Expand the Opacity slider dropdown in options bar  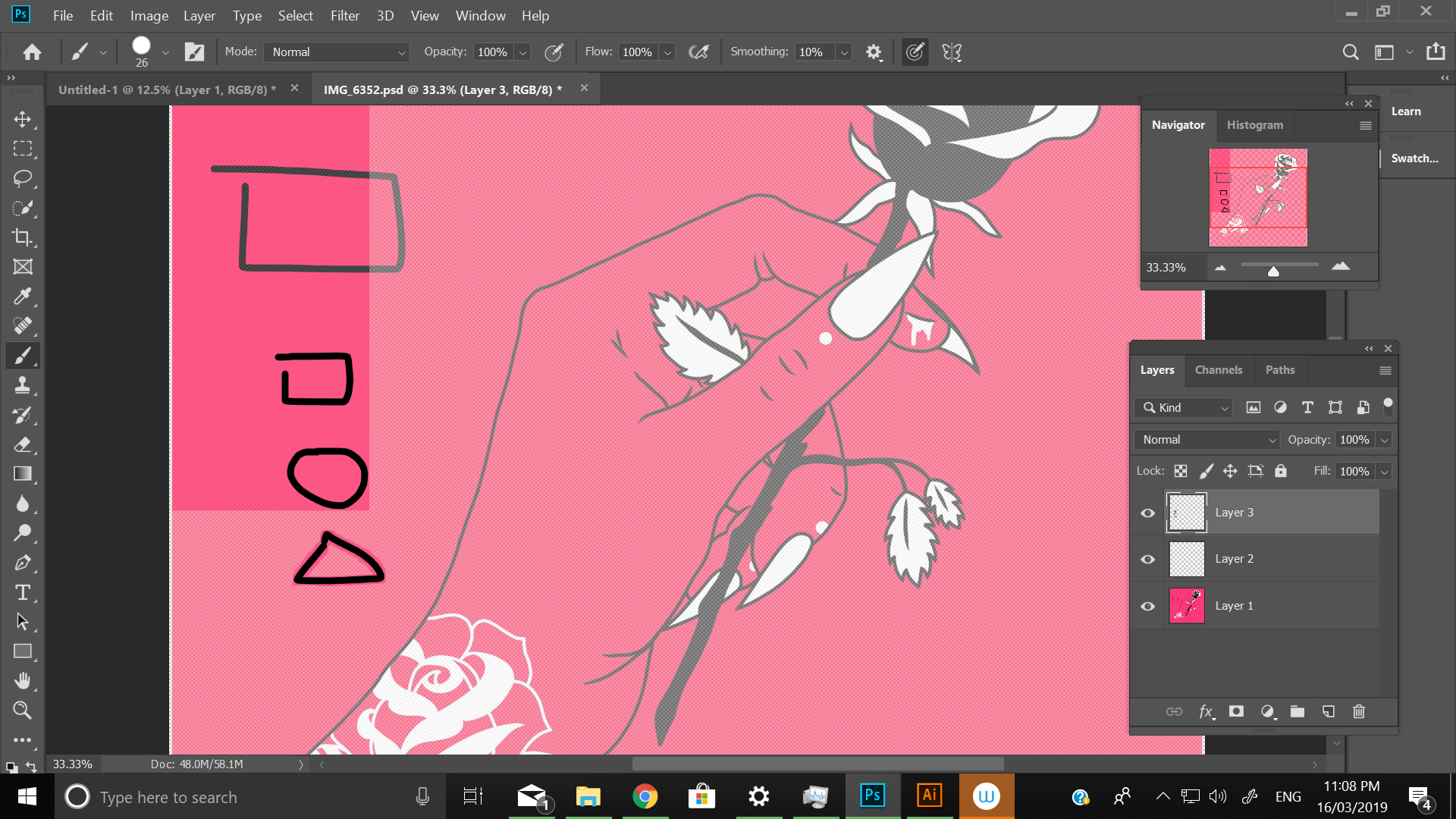pos(522,52)
